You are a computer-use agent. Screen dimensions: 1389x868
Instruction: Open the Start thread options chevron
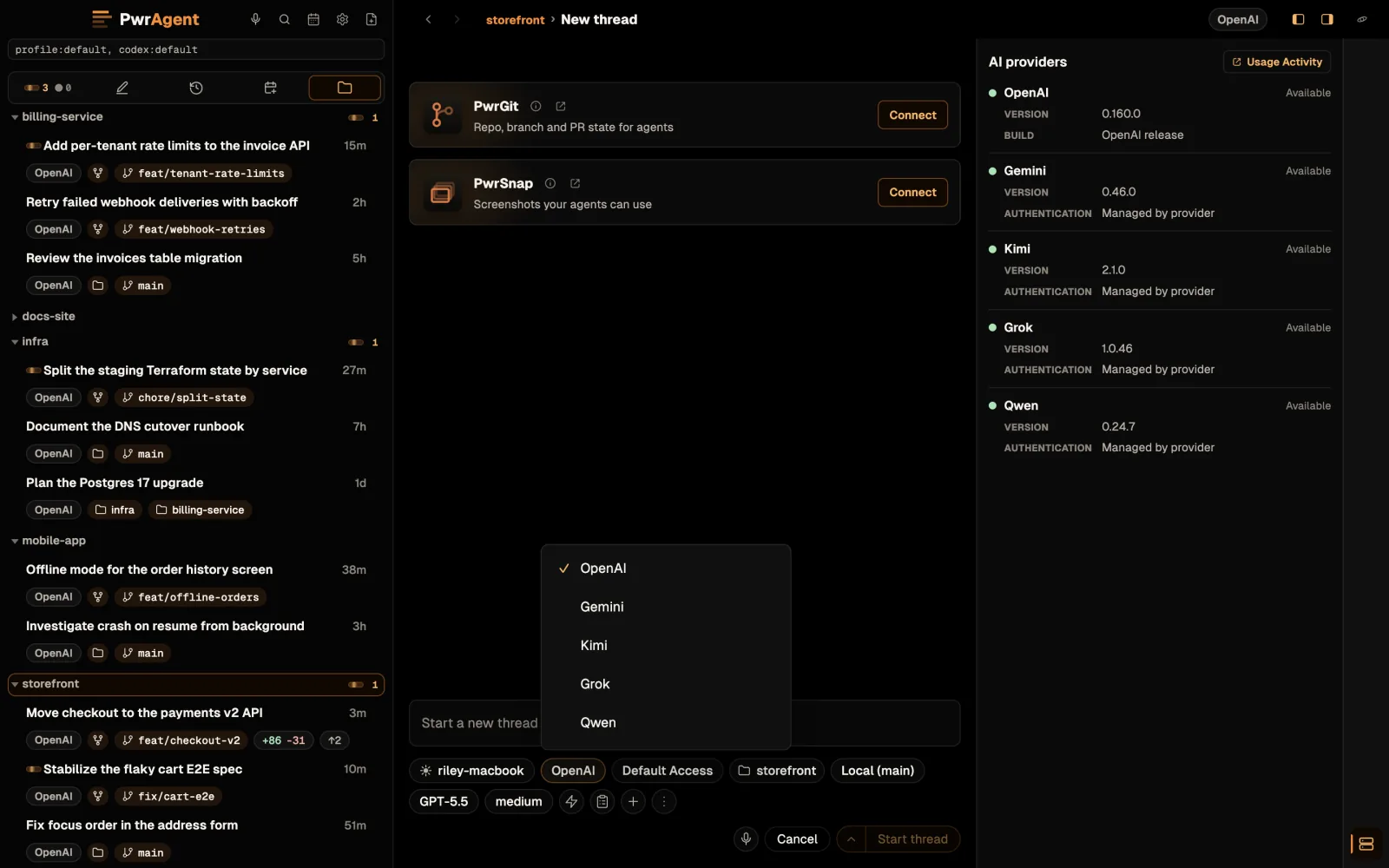coord(851,838)
